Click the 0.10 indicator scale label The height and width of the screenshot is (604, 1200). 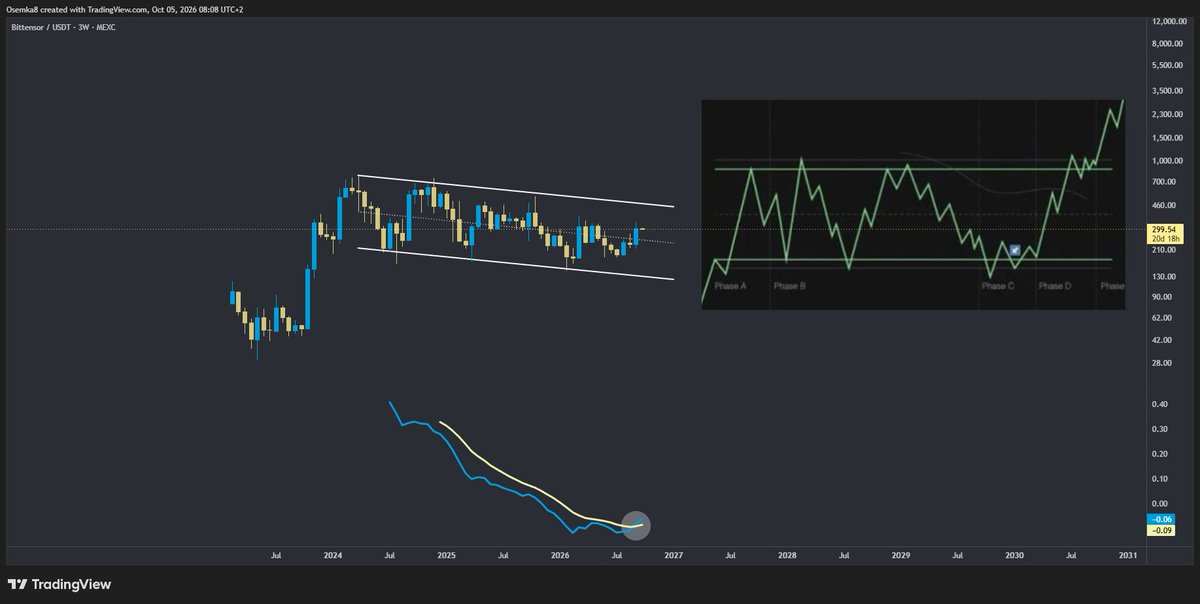[1161, 479]
